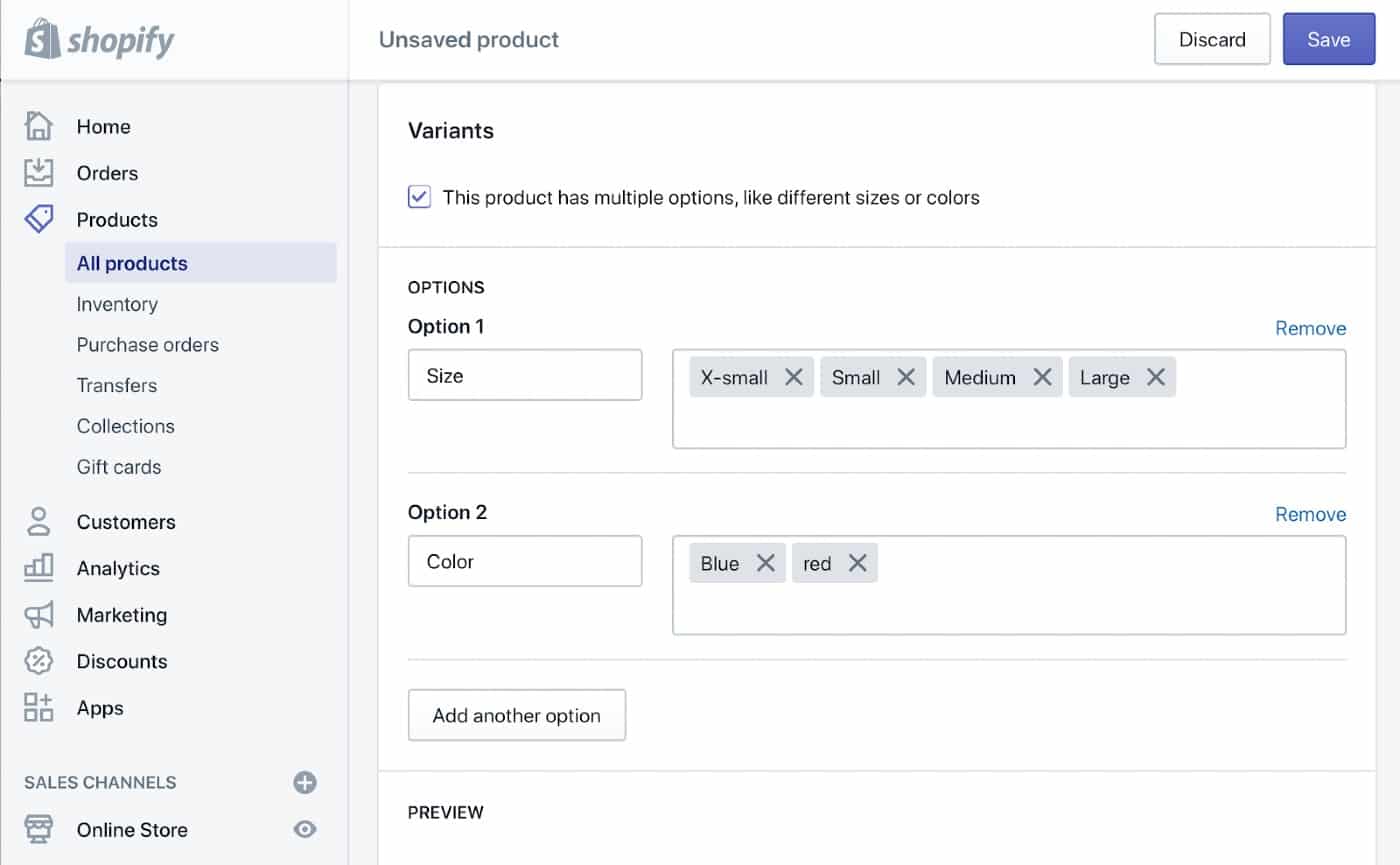Click the plus icon beside SALES CHANNELS
Viewport: 1400px width, 865px height.
click(x=305, y=783)
